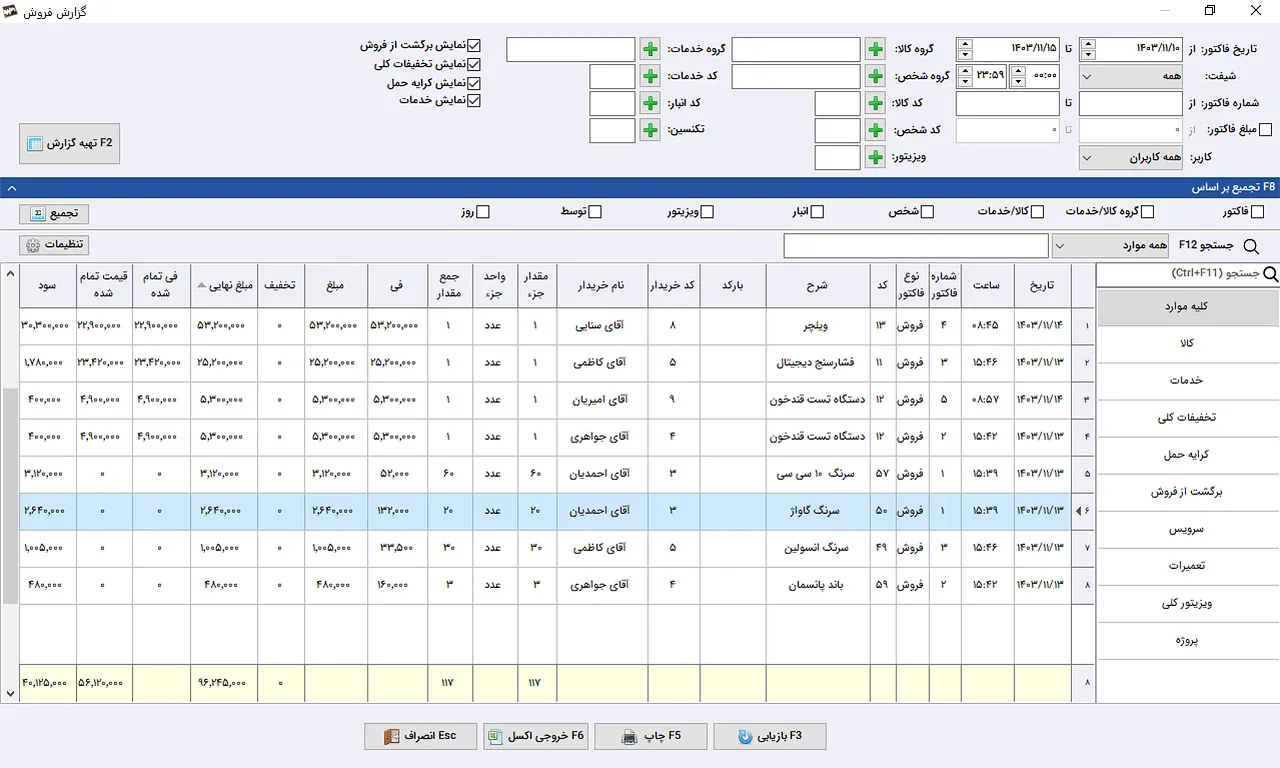The image size is (1280, 768).
Task: Open تنظیمات settings button
Action: pos(54,245)
